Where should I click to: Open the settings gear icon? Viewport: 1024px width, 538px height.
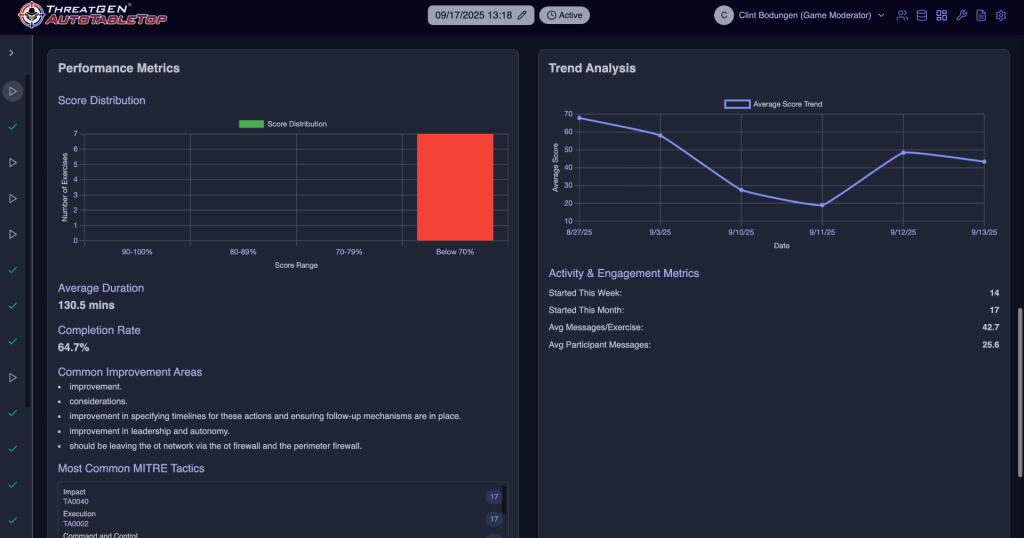[x=1000, y=15]
